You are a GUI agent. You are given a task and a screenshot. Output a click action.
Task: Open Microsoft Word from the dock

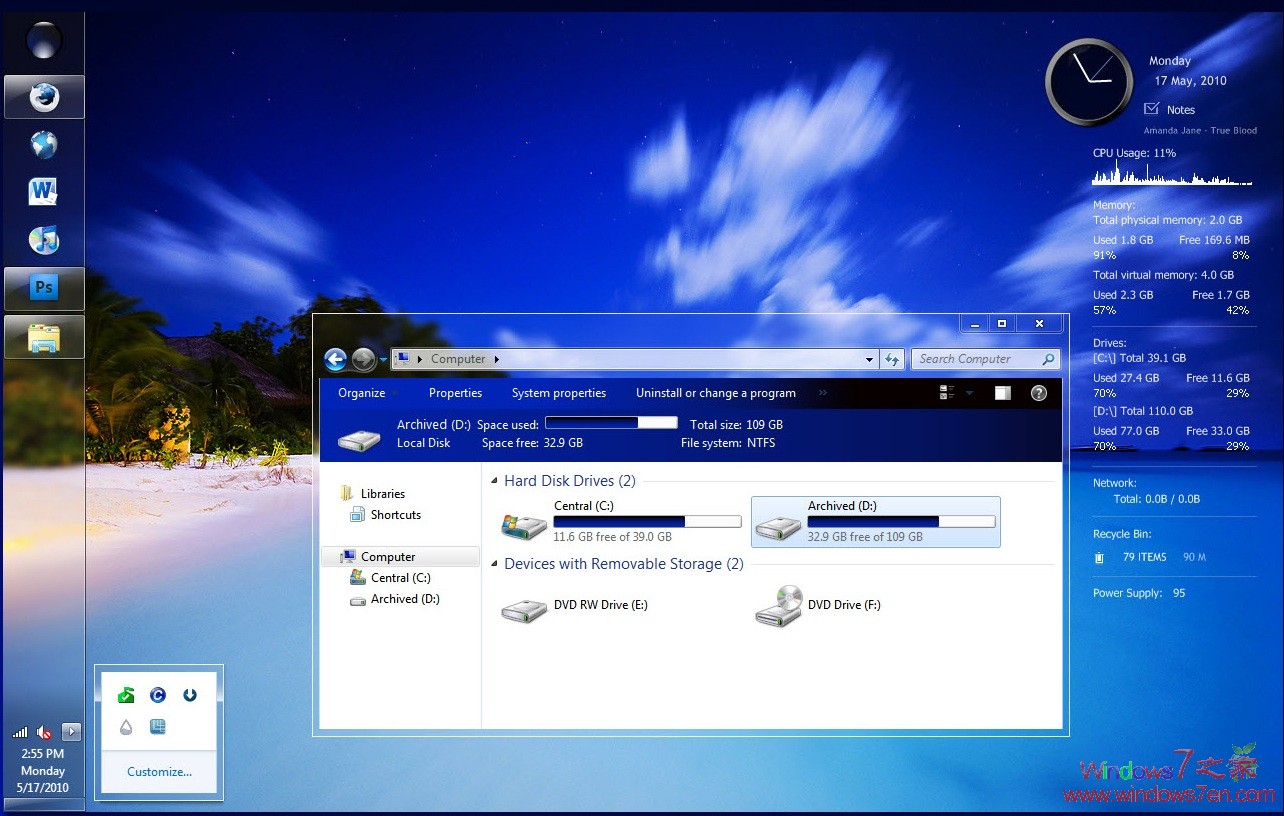point(44,190)
